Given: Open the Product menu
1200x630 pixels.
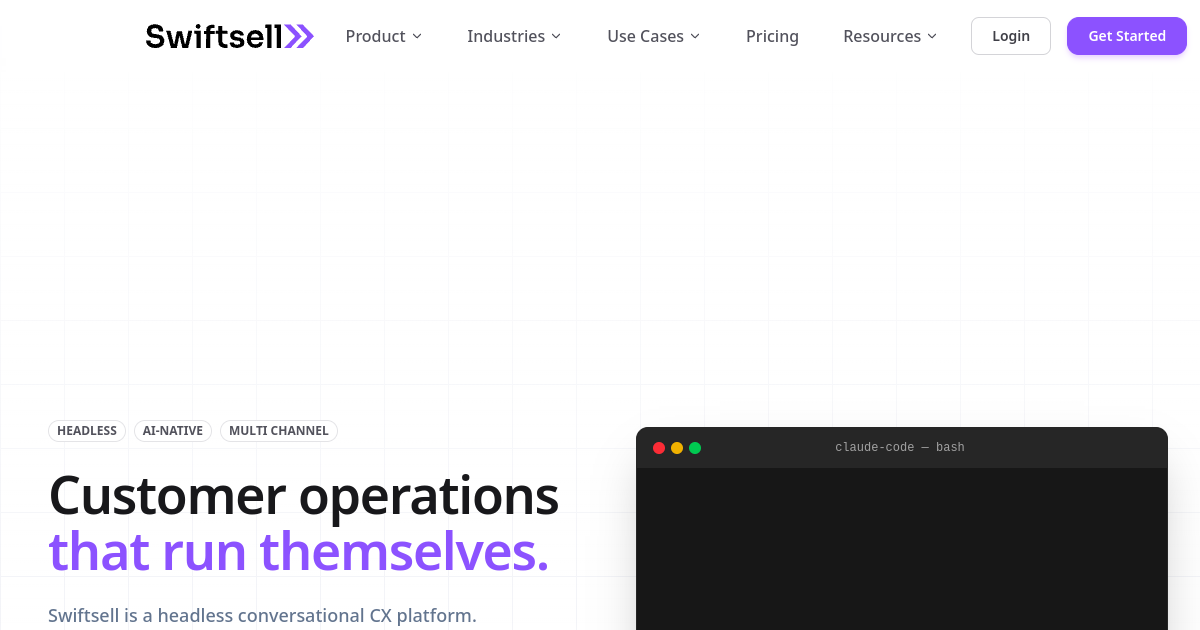Looking at the screenshot, I should coord(384,36).
